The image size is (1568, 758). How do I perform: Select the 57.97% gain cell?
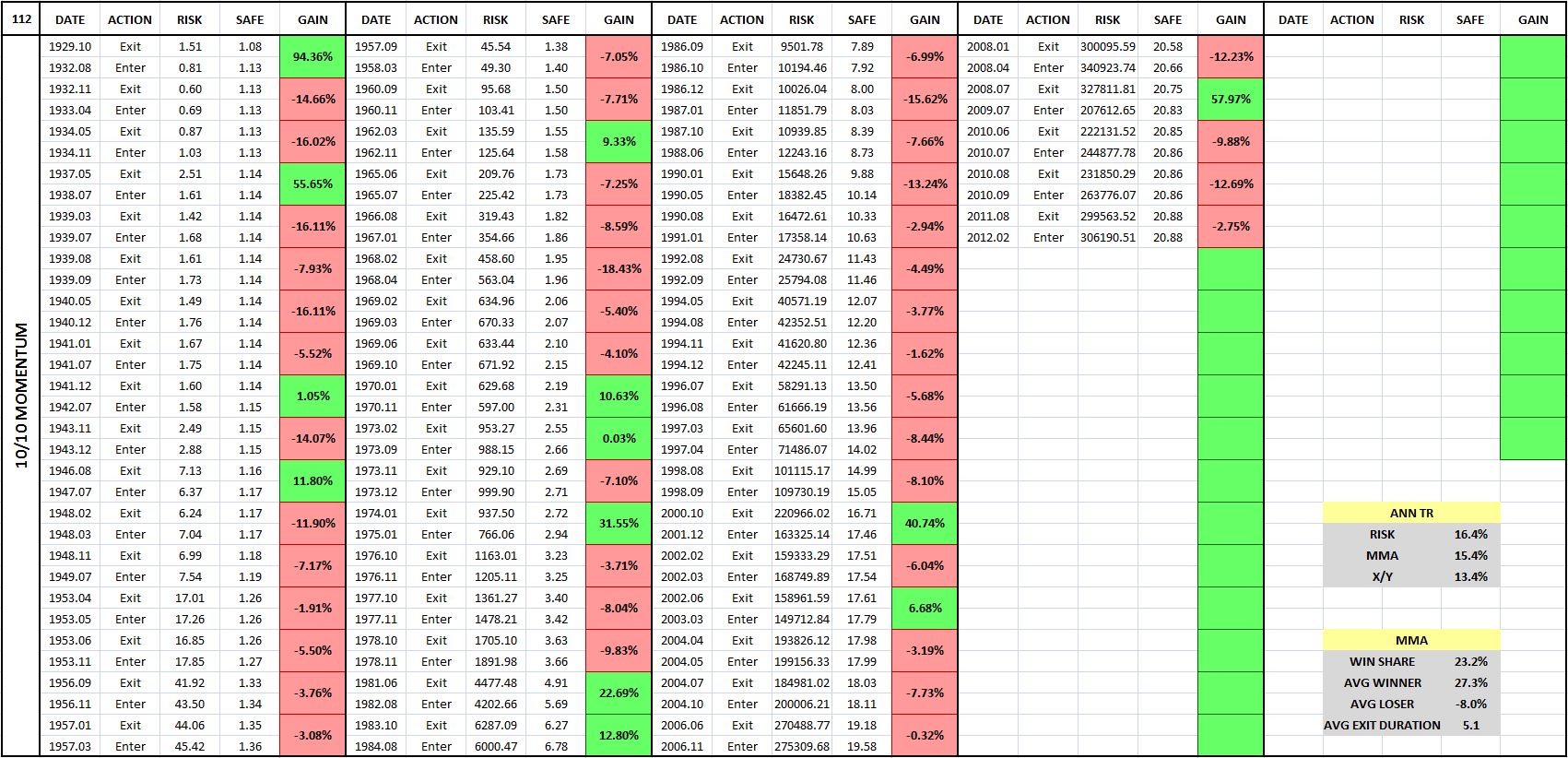pos(1231,100)
